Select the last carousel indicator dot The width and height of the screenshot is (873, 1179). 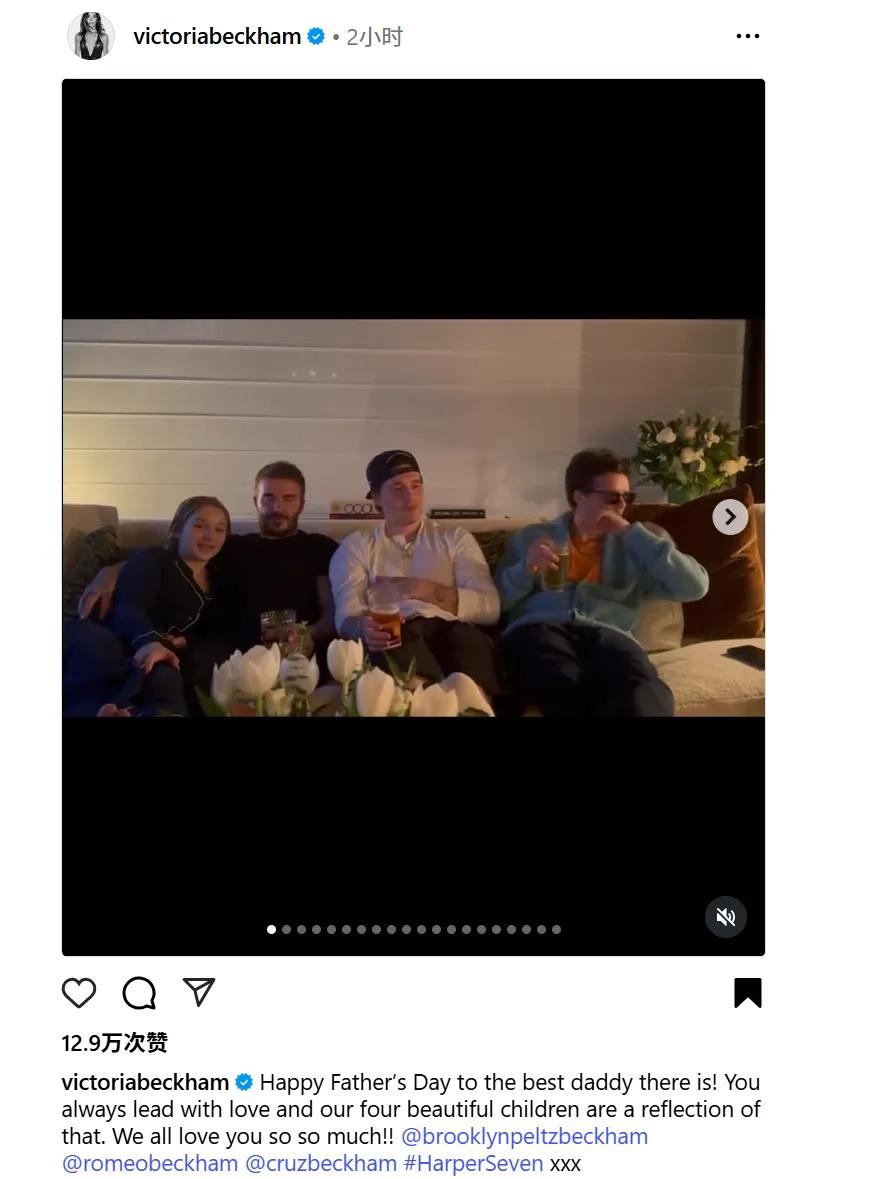[556, 929]
